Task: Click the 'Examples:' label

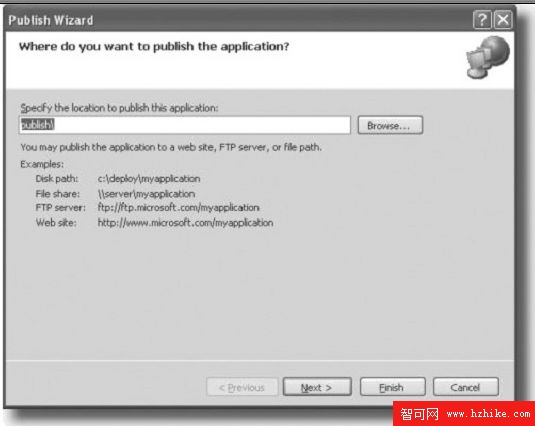Action: click(42, 164)
